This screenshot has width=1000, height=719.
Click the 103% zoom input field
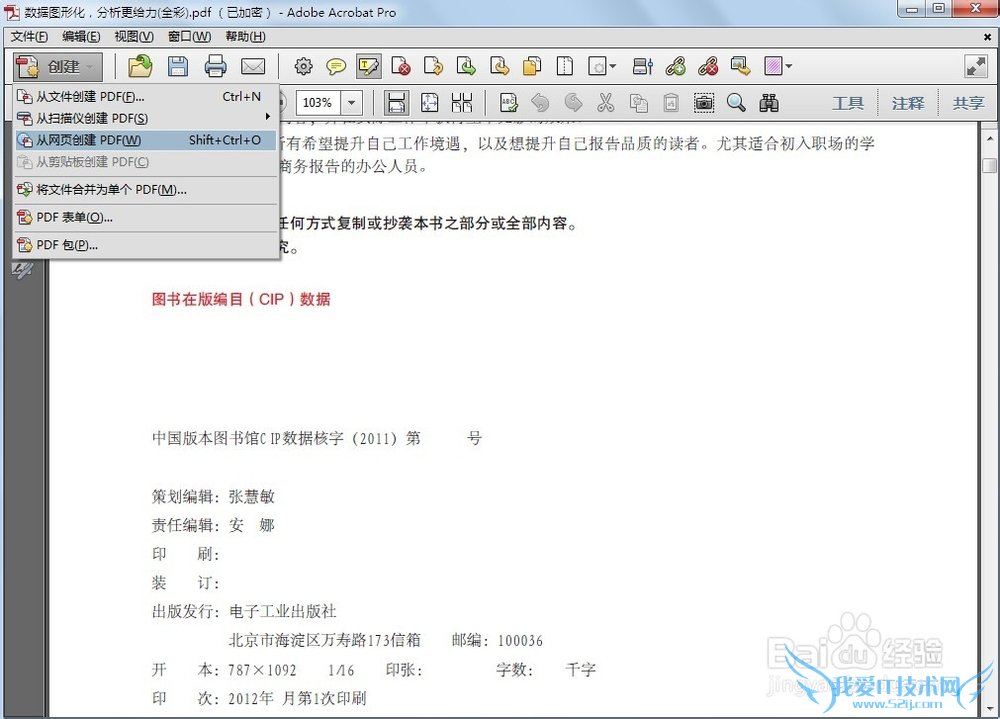tap(318, 103)
